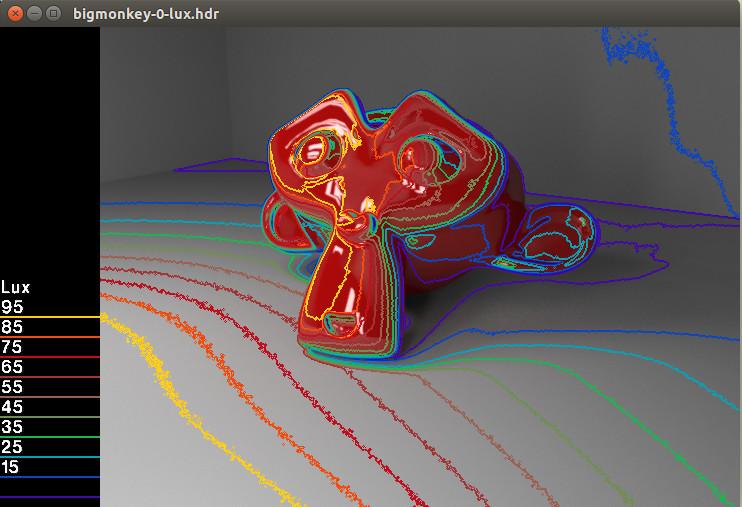Screen dimensions: 742x507
Task: Select the 65 lux legend label
Action: (12, 367)
